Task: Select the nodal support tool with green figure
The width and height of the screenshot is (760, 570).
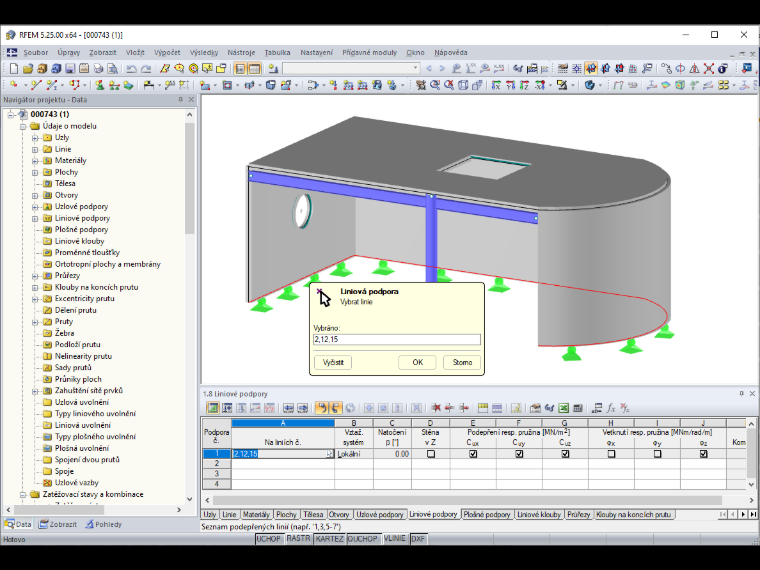Action: [x=100, y=85]
